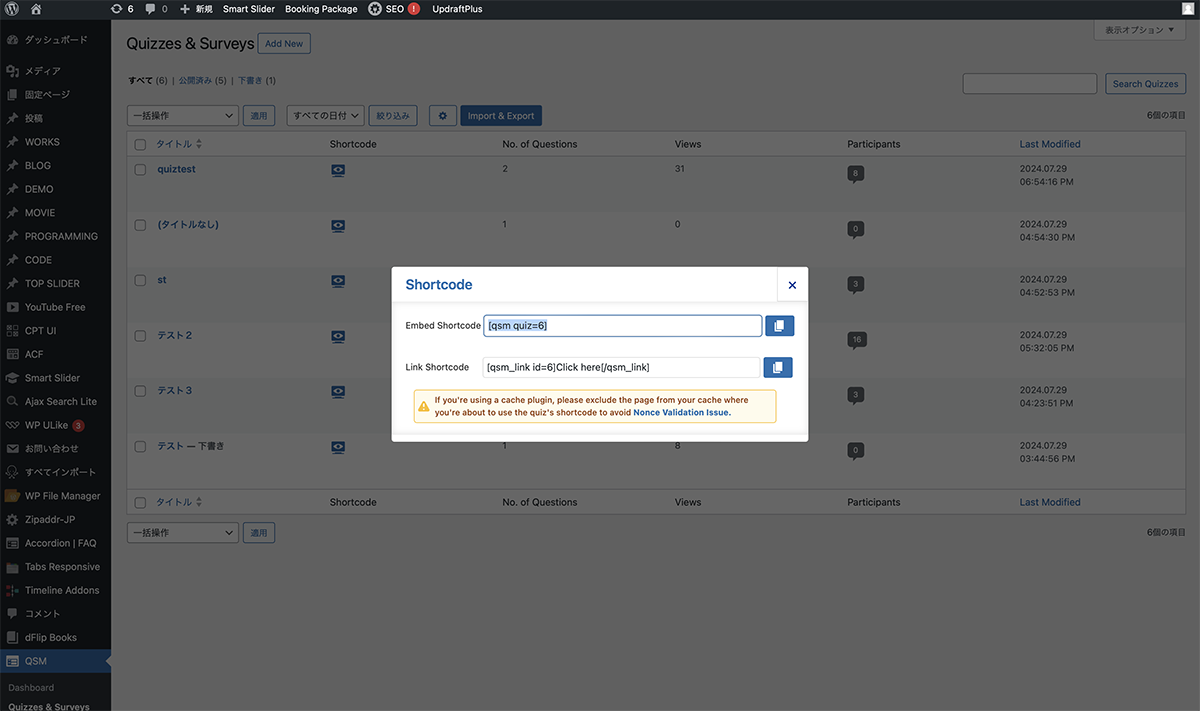1200x711 pixels.
Task: Copy the Link Shortcode to clipboard
Action: click(777, 368)
